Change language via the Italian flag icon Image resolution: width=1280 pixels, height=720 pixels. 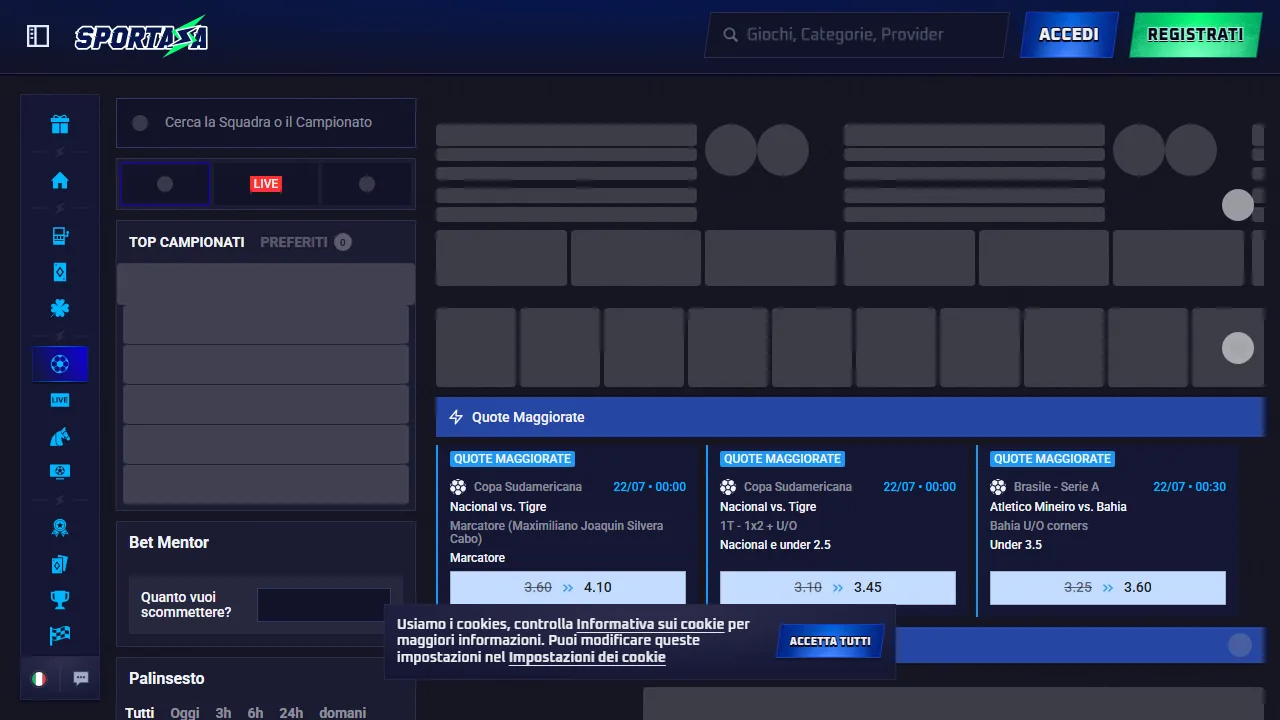(x=39, y=678)
